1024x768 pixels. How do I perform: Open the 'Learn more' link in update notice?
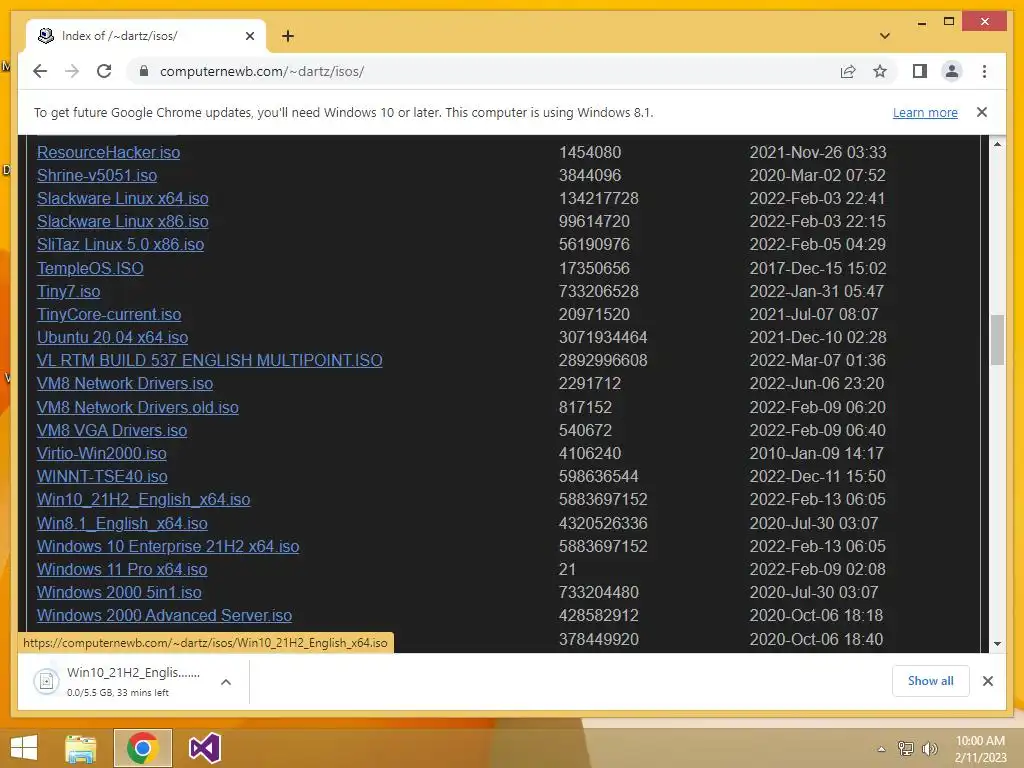pos(925,112)
